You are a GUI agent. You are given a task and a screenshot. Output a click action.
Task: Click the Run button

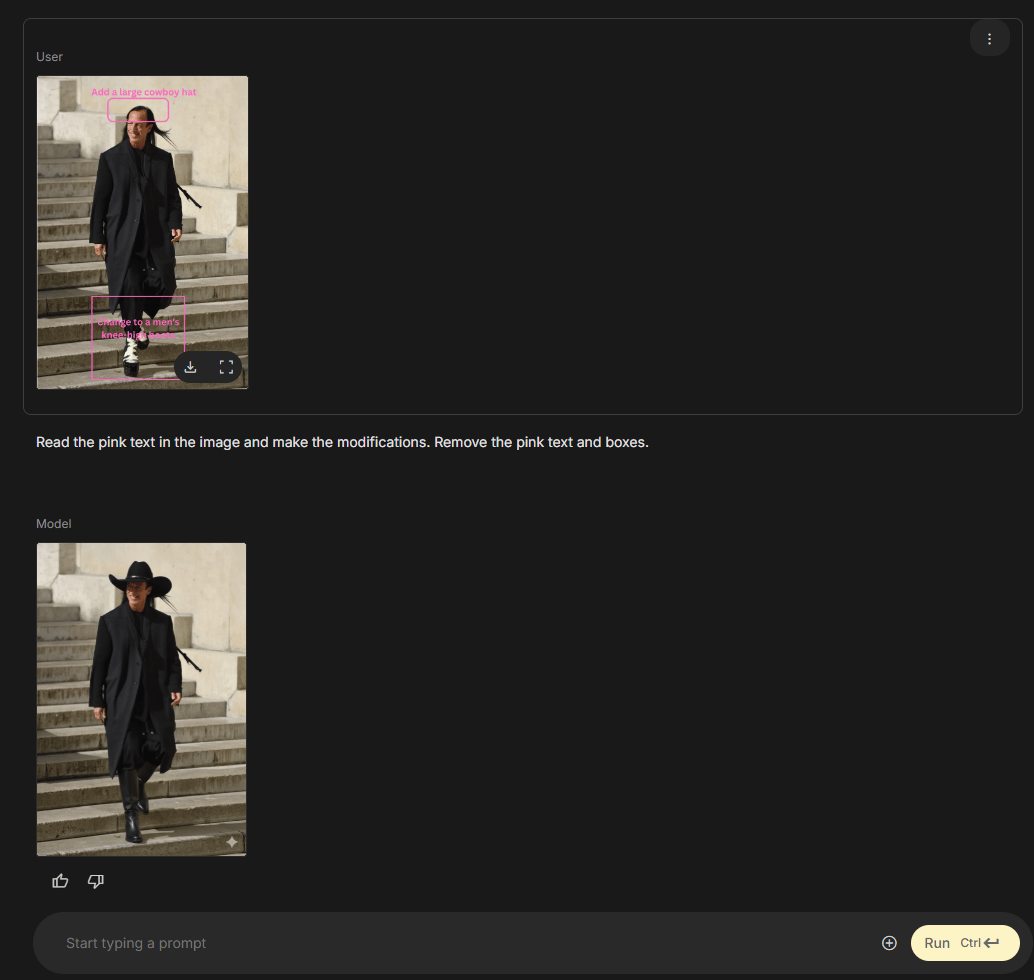tap(965, 943)
